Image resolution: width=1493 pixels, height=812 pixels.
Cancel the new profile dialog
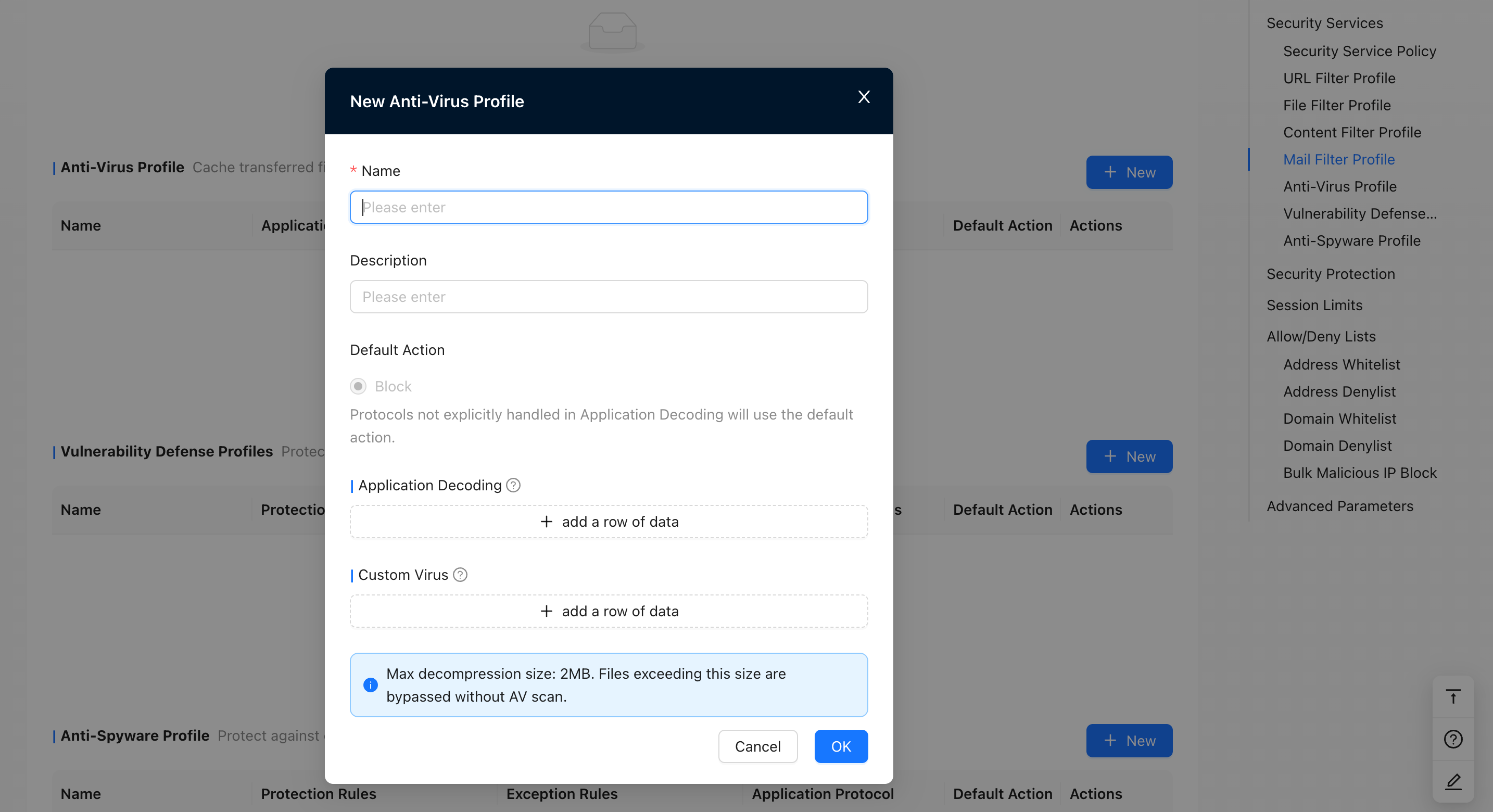pos(757,746)
